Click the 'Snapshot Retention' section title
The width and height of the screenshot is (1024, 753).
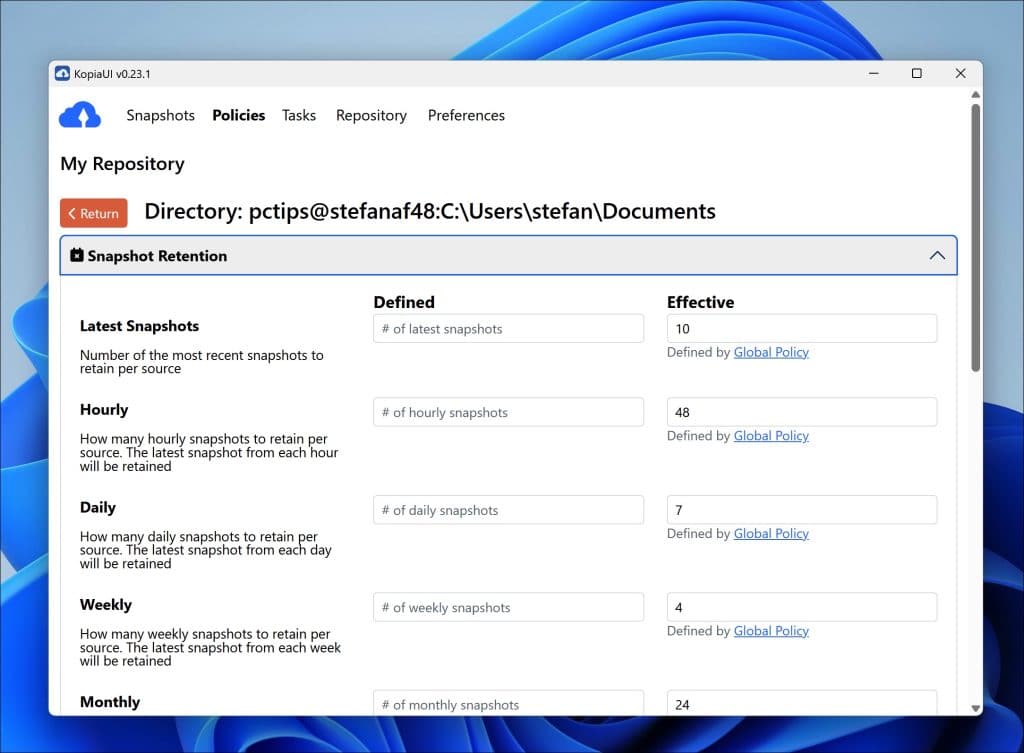(x=157, y=256)
